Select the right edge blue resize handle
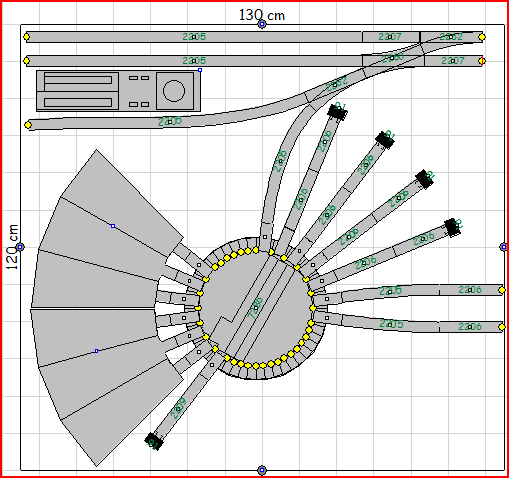This screenshot has height=478, width=509. pyautogui.click(x=504, y=247)
